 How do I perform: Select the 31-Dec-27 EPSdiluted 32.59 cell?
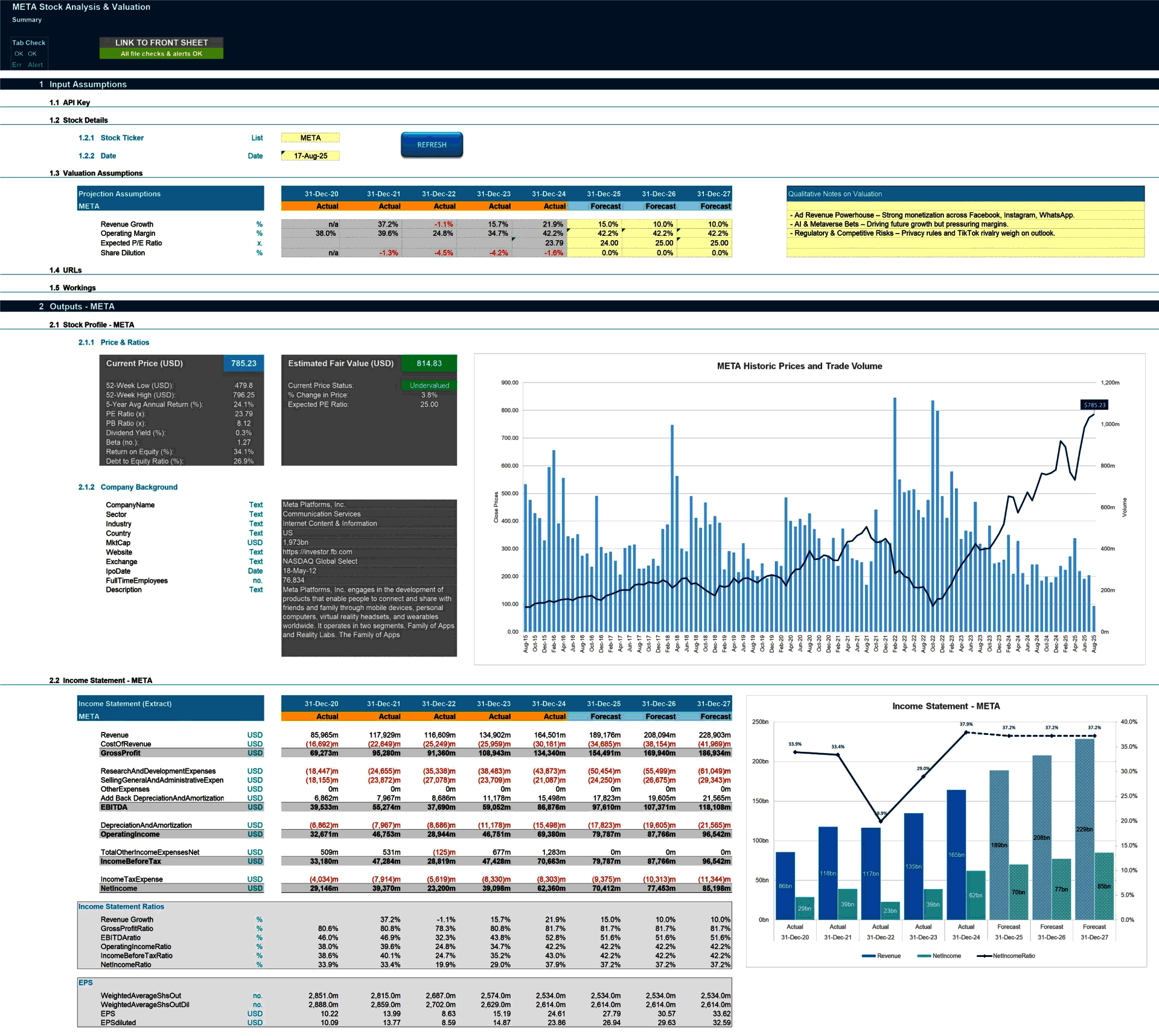pyautogui.click(x=704, y=1023)
